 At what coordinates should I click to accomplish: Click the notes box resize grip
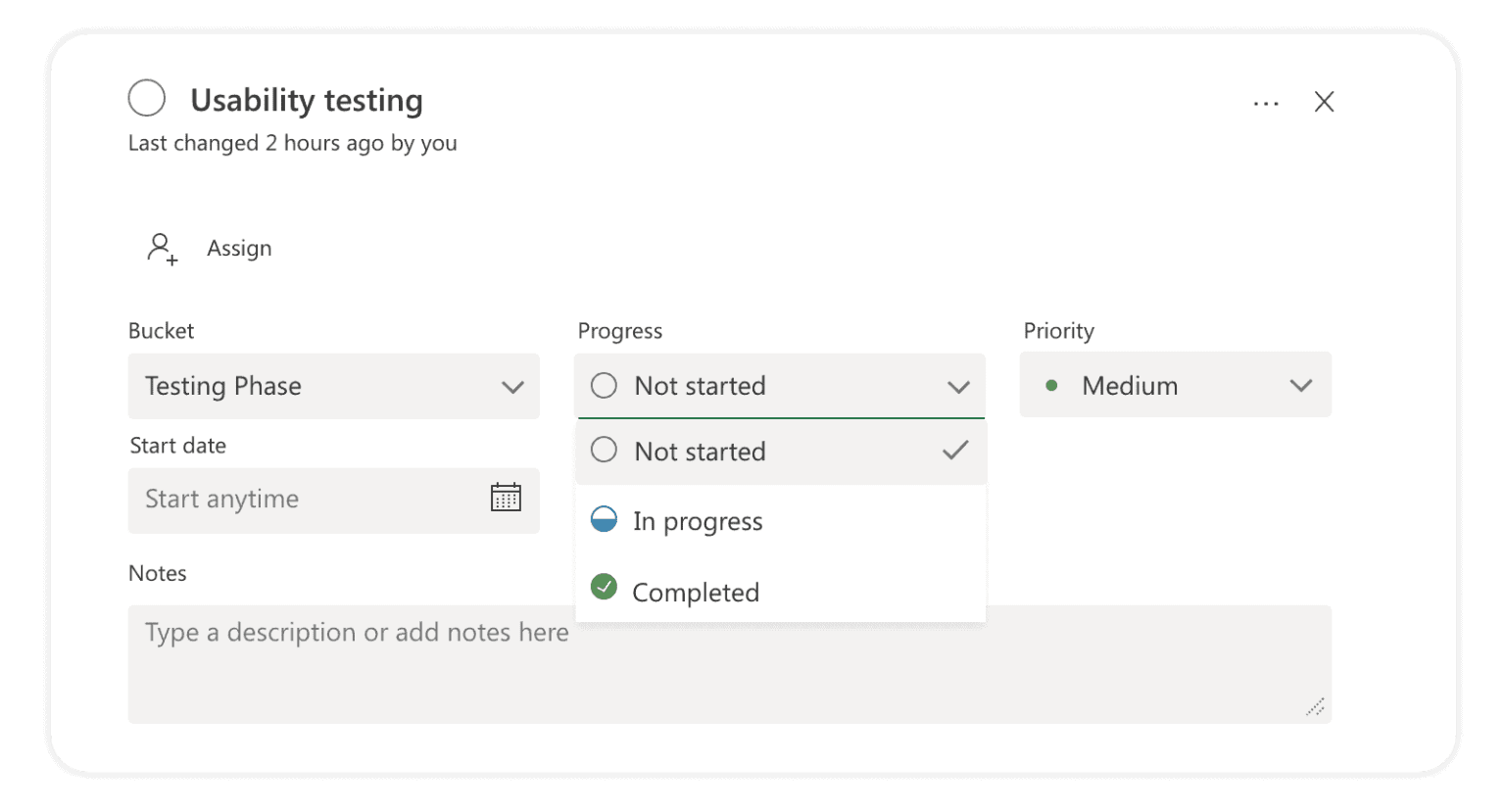coord(1315,707)
